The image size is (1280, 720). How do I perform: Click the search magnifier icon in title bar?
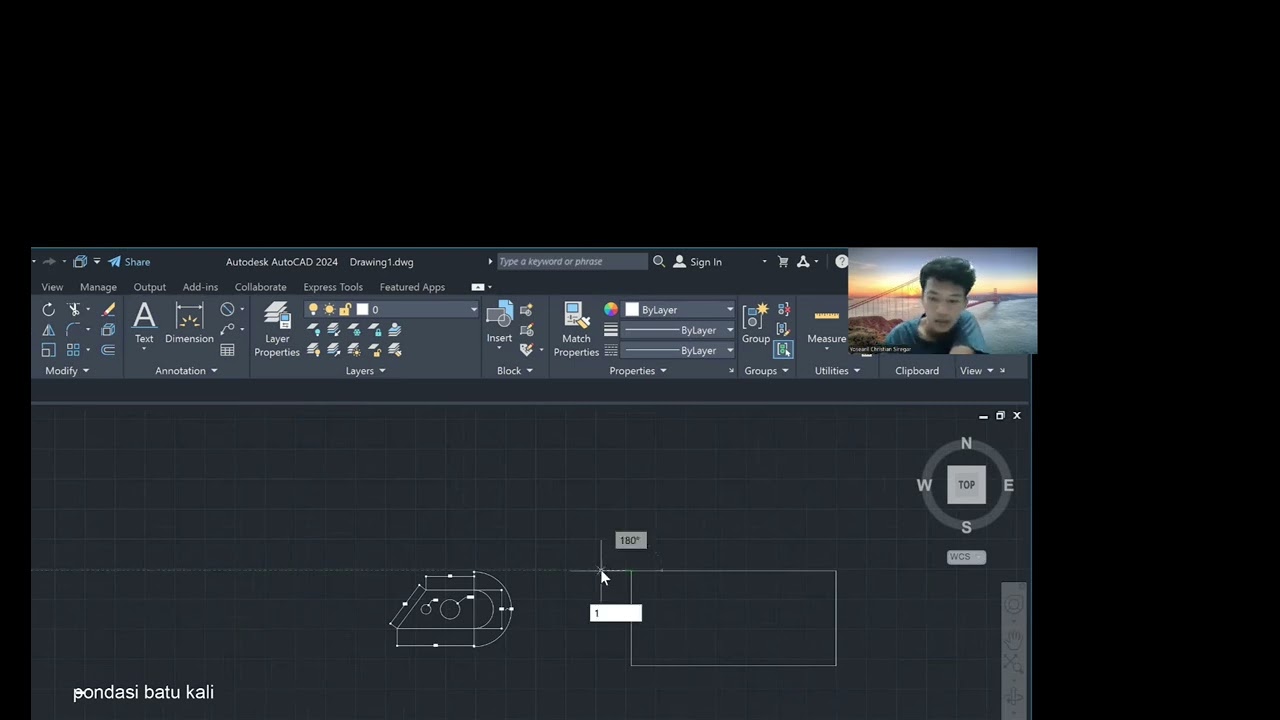point(659,261)
